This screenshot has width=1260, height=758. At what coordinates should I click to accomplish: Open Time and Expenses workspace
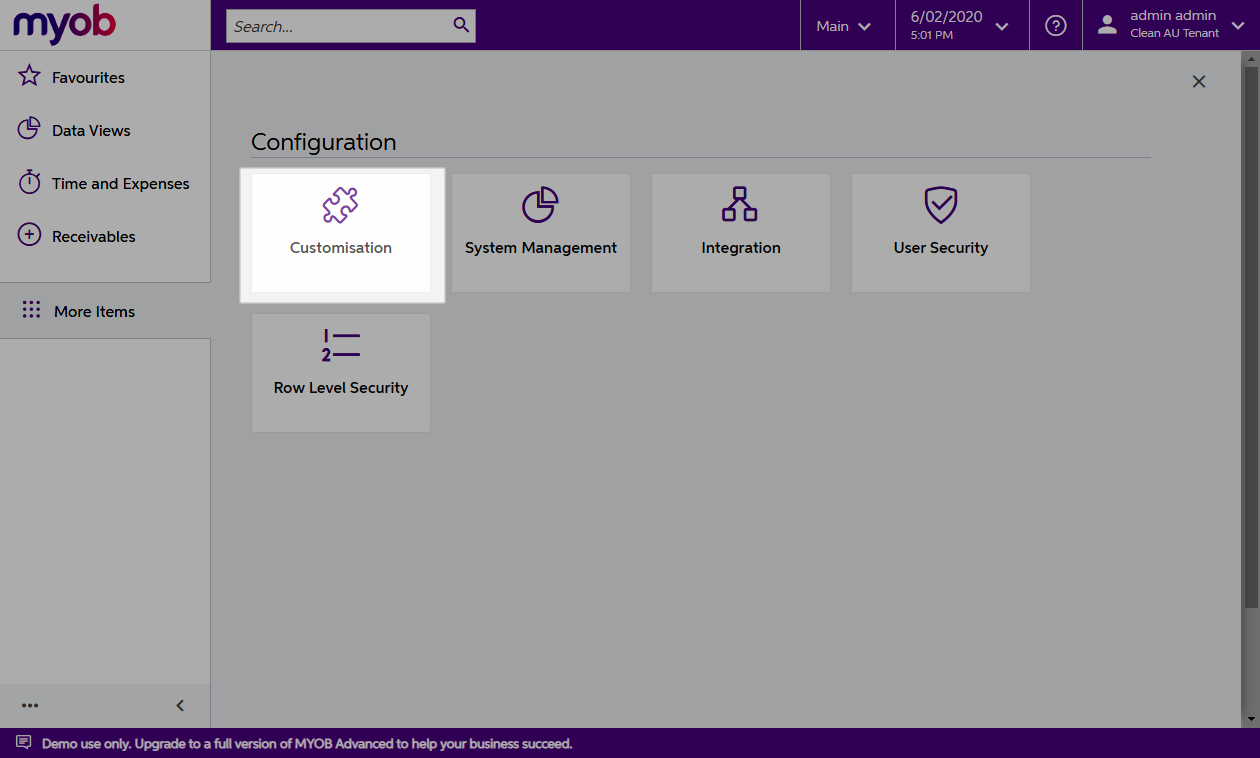point(105,183)
